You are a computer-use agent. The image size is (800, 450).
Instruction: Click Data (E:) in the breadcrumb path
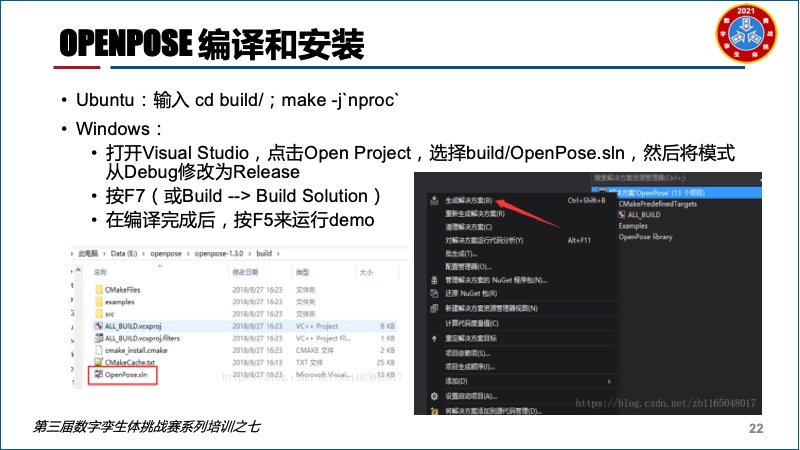click(124, 254)
